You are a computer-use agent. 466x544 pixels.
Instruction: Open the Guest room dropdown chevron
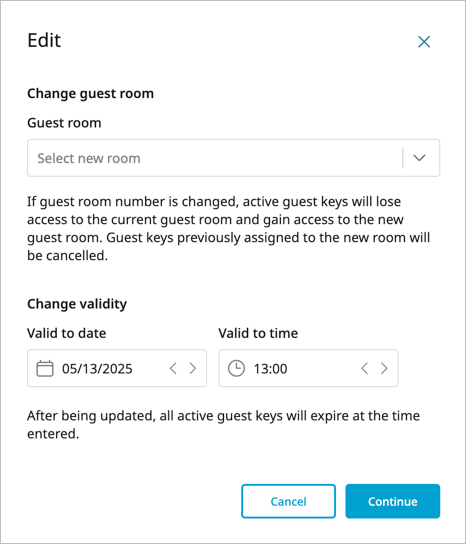(420, 158)
